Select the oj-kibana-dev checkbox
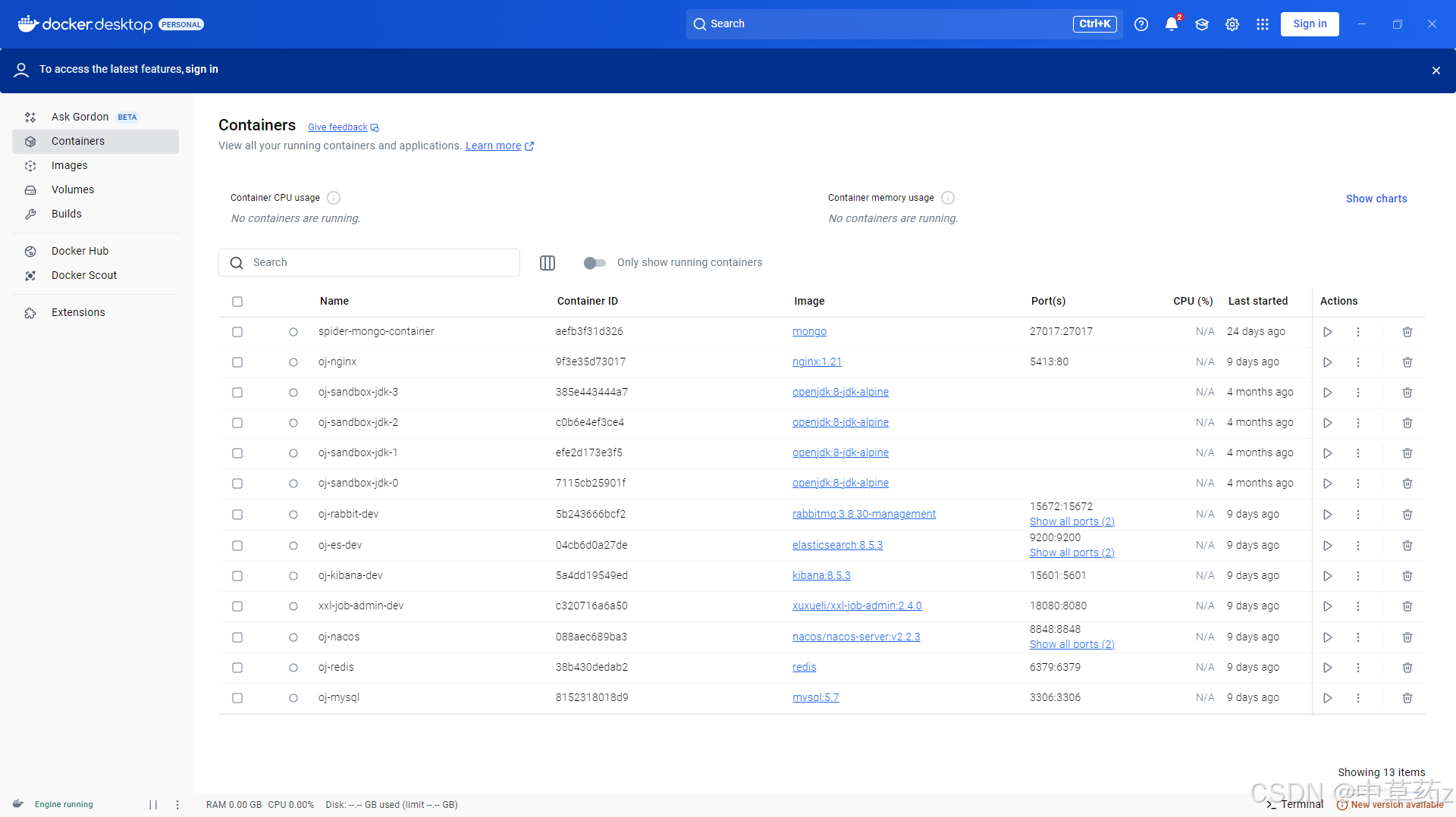Image resolution: width=1456 pixels, height=817 pixels. (237, 576)
